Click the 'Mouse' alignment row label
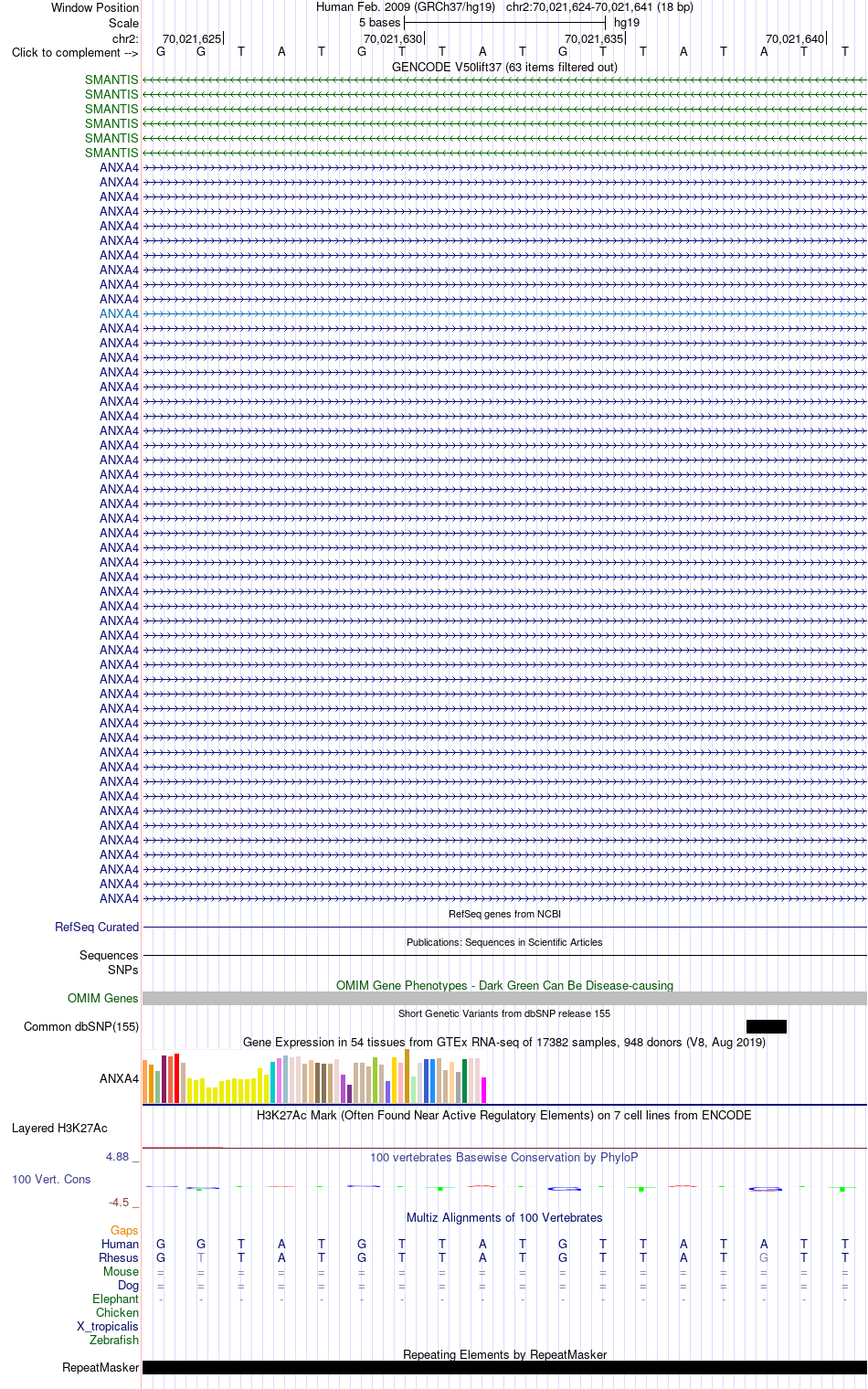 [x=121, y=1271]
